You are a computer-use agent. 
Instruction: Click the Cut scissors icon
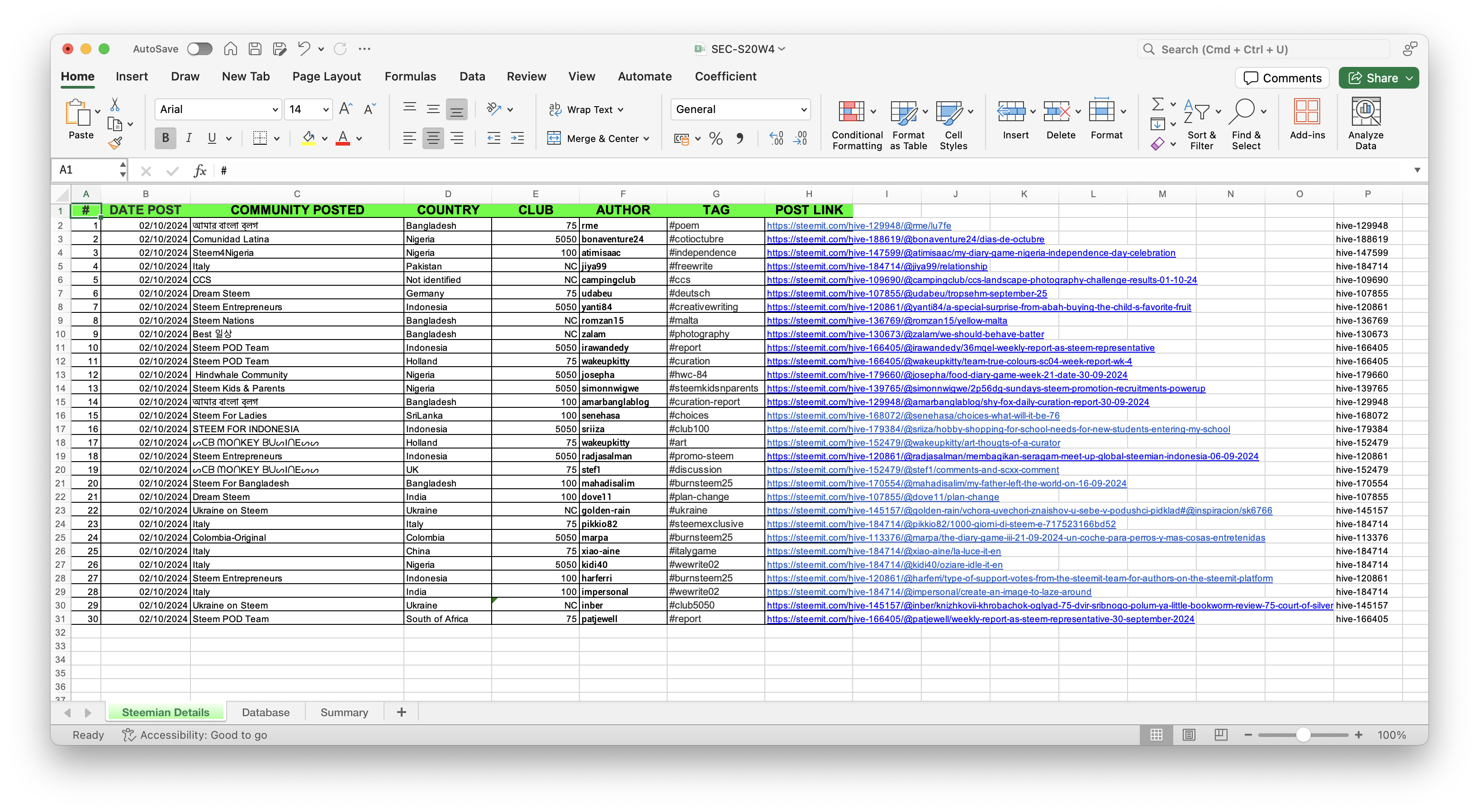click(x=115, y=104)
